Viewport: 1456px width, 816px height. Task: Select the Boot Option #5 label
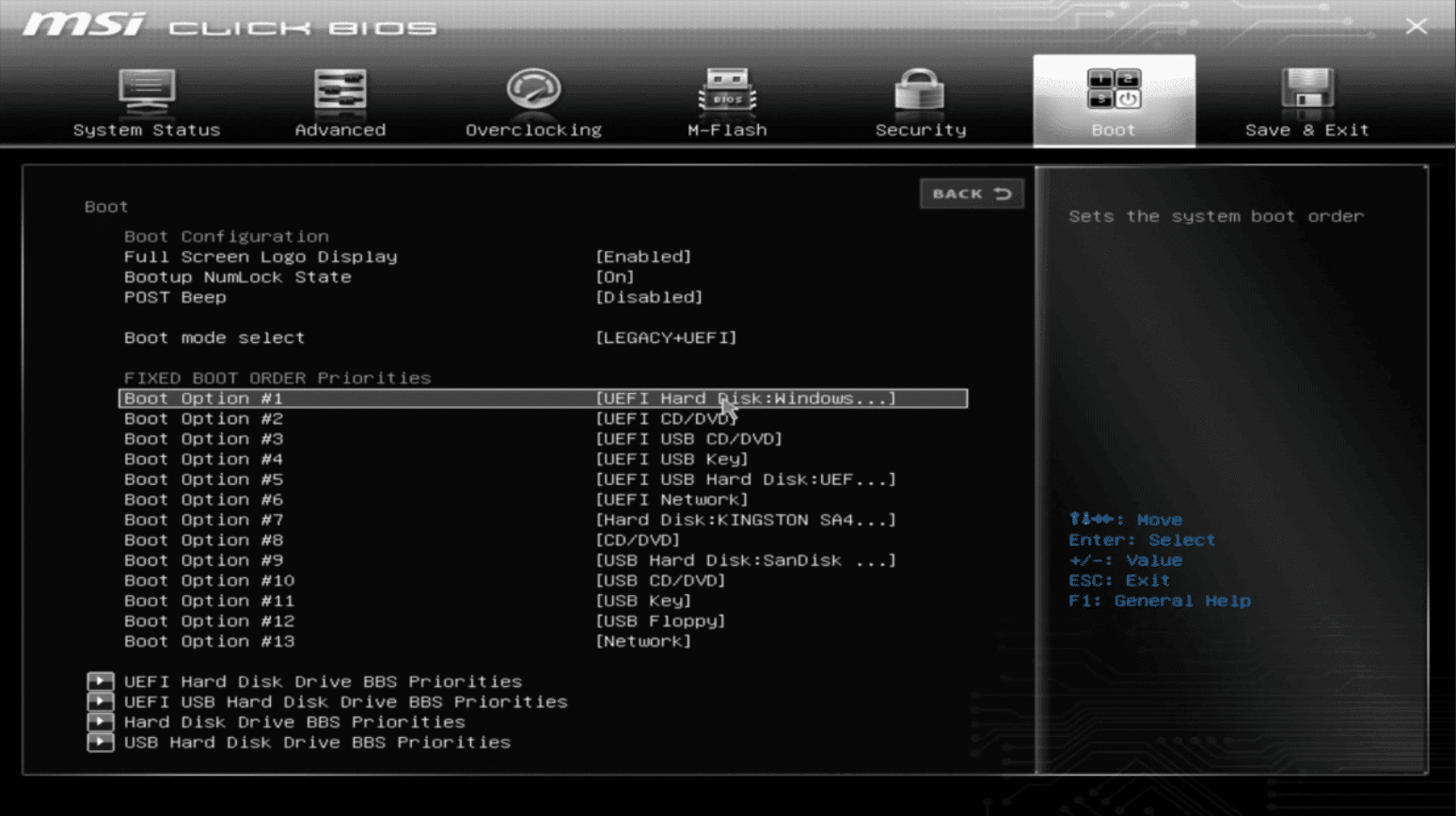(203, 479)
